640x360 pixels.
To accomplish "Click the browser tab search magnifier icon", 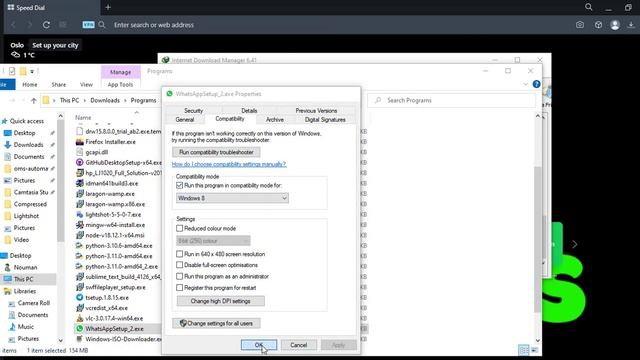I will tap(589, 7).
